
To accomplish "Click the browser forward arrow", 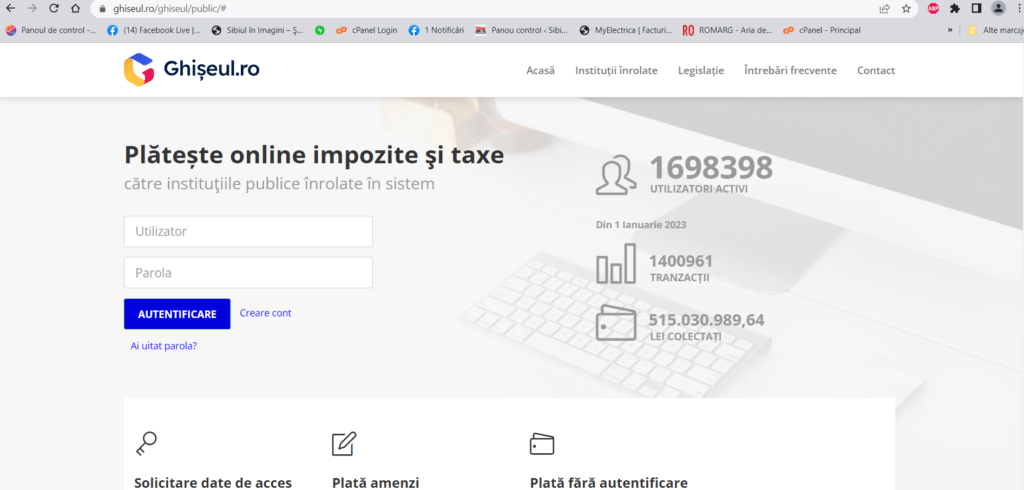I will (x=32, y=8).
